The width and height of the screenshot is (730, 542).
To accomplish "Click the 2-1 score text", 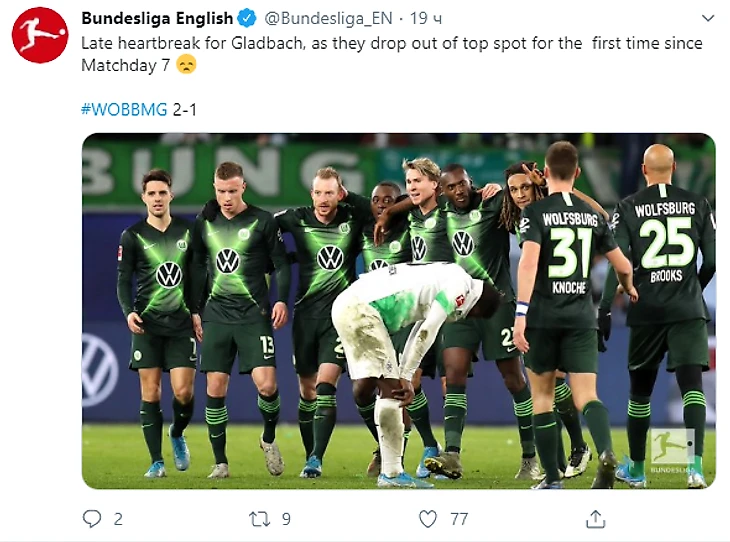I will tap(185, 110).
